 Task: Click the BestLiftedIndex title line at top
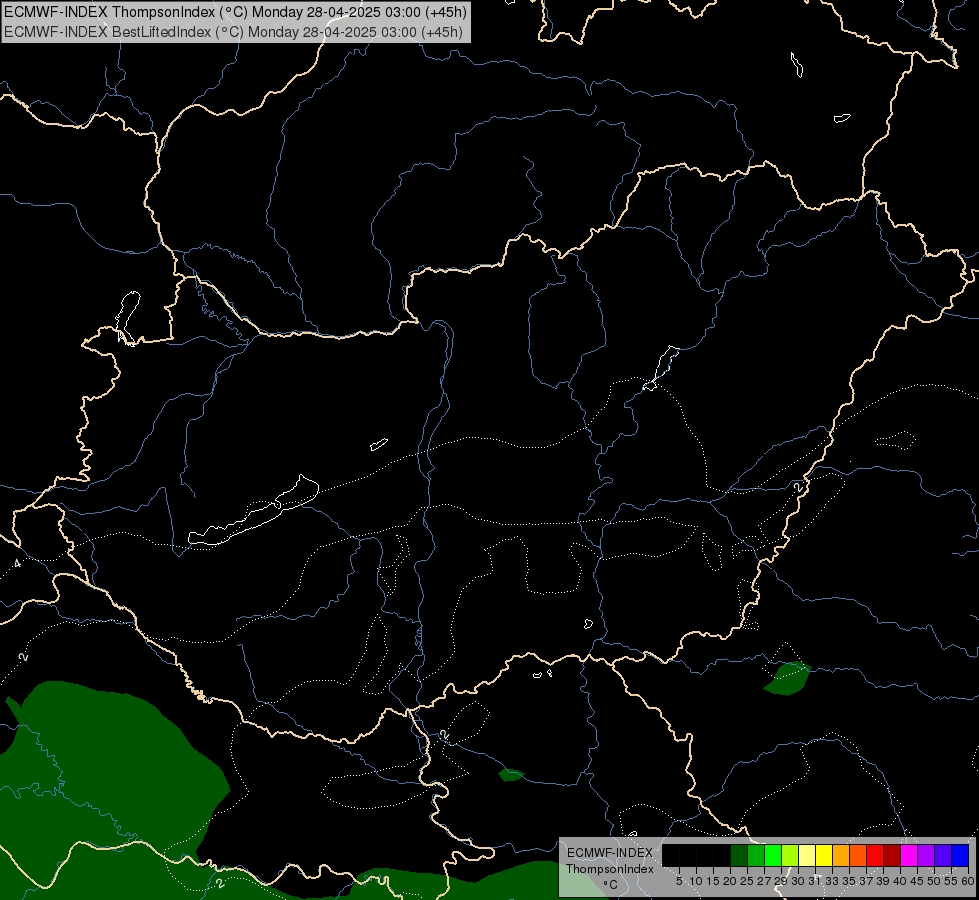coord(234,32)
